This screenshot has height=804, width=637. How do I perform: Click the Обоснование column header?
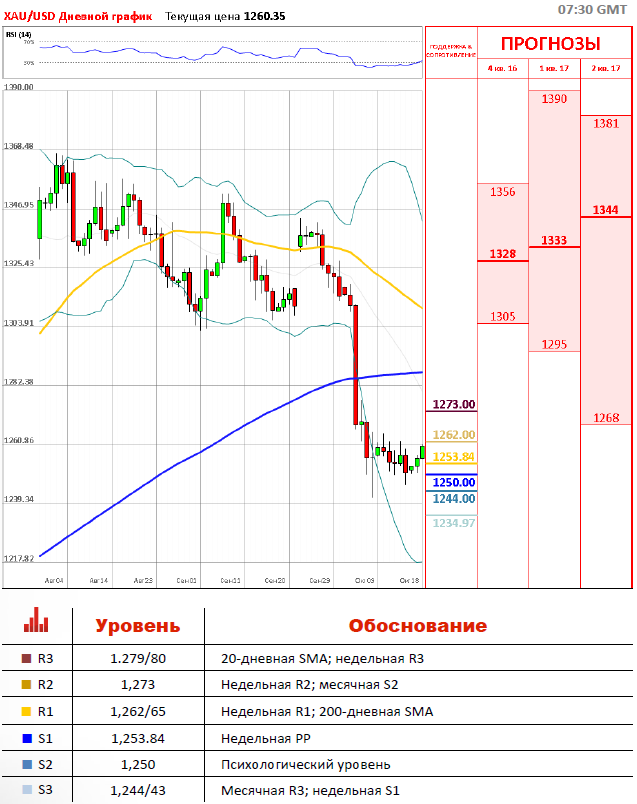click(417, 626)
